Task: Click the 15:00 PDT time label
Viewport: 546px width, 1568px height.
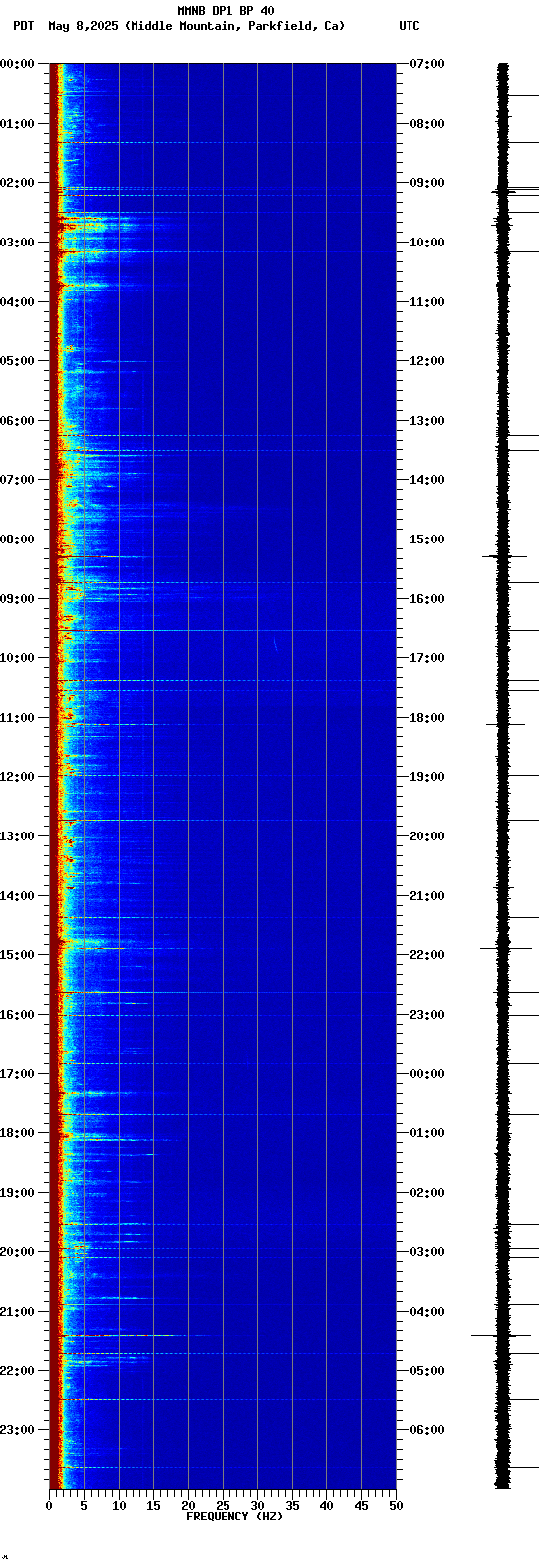Action: pos(18,955)
